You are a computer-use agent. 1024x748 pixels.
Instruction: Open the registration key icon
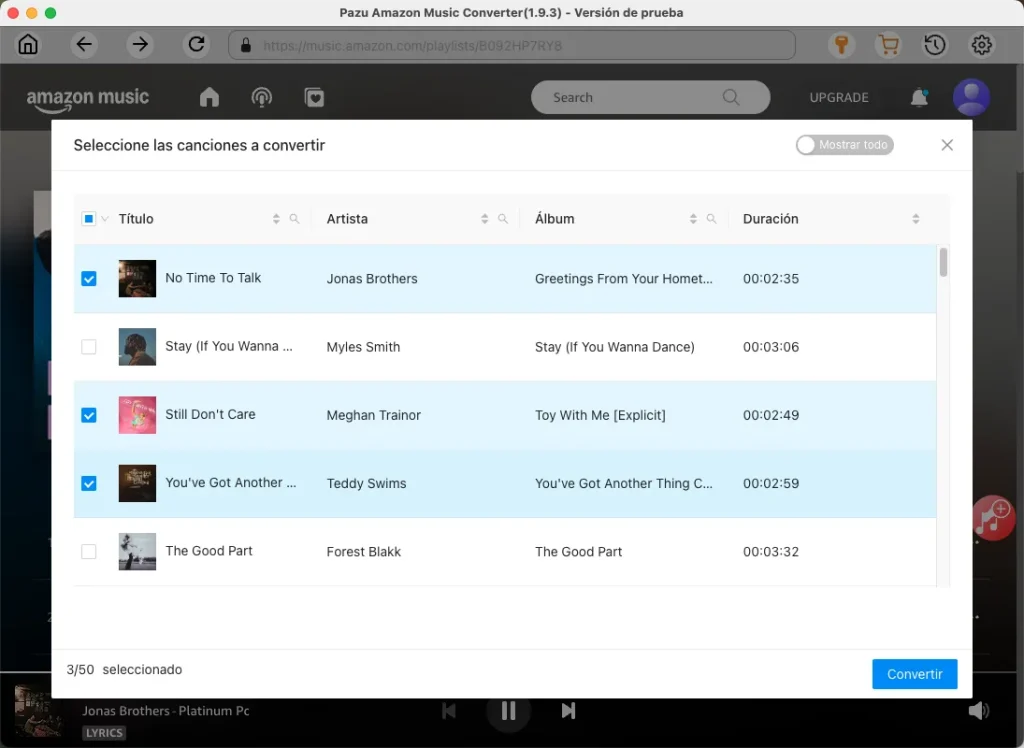841,45
